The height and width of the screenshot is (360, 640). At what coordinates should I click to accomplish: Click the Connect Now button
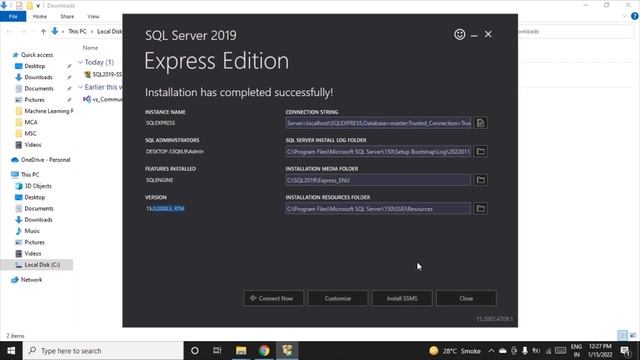point(273,298)
